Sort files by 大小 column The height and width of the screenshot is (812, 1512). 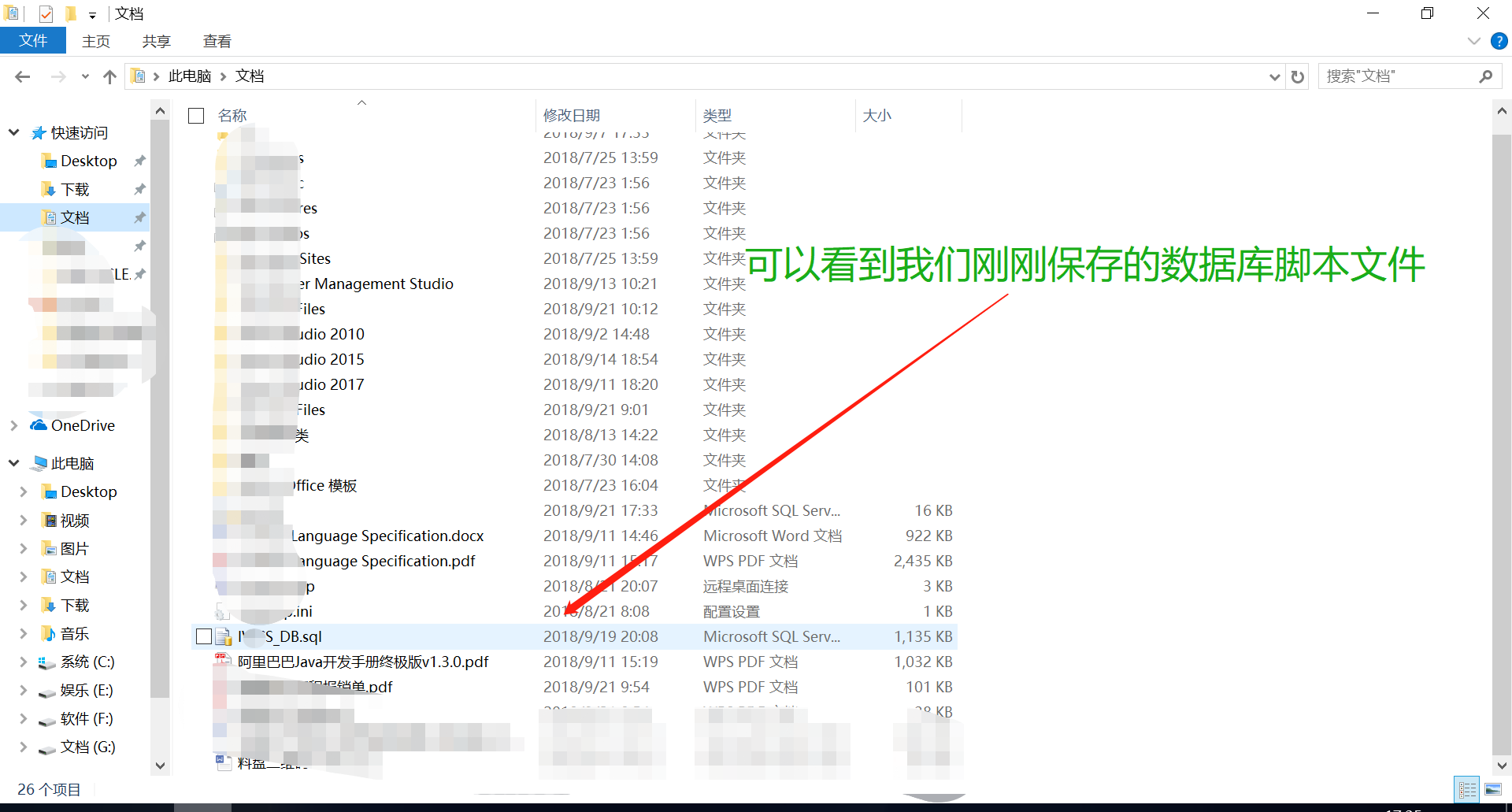tap(877, 116)
